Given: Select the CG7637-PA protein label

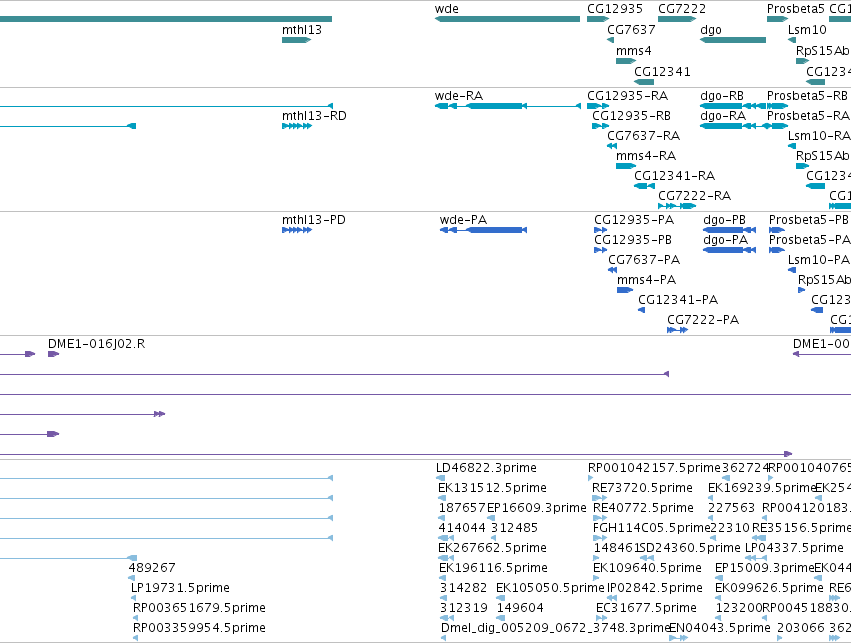Looking at the screenshot, I should [644, 260].
